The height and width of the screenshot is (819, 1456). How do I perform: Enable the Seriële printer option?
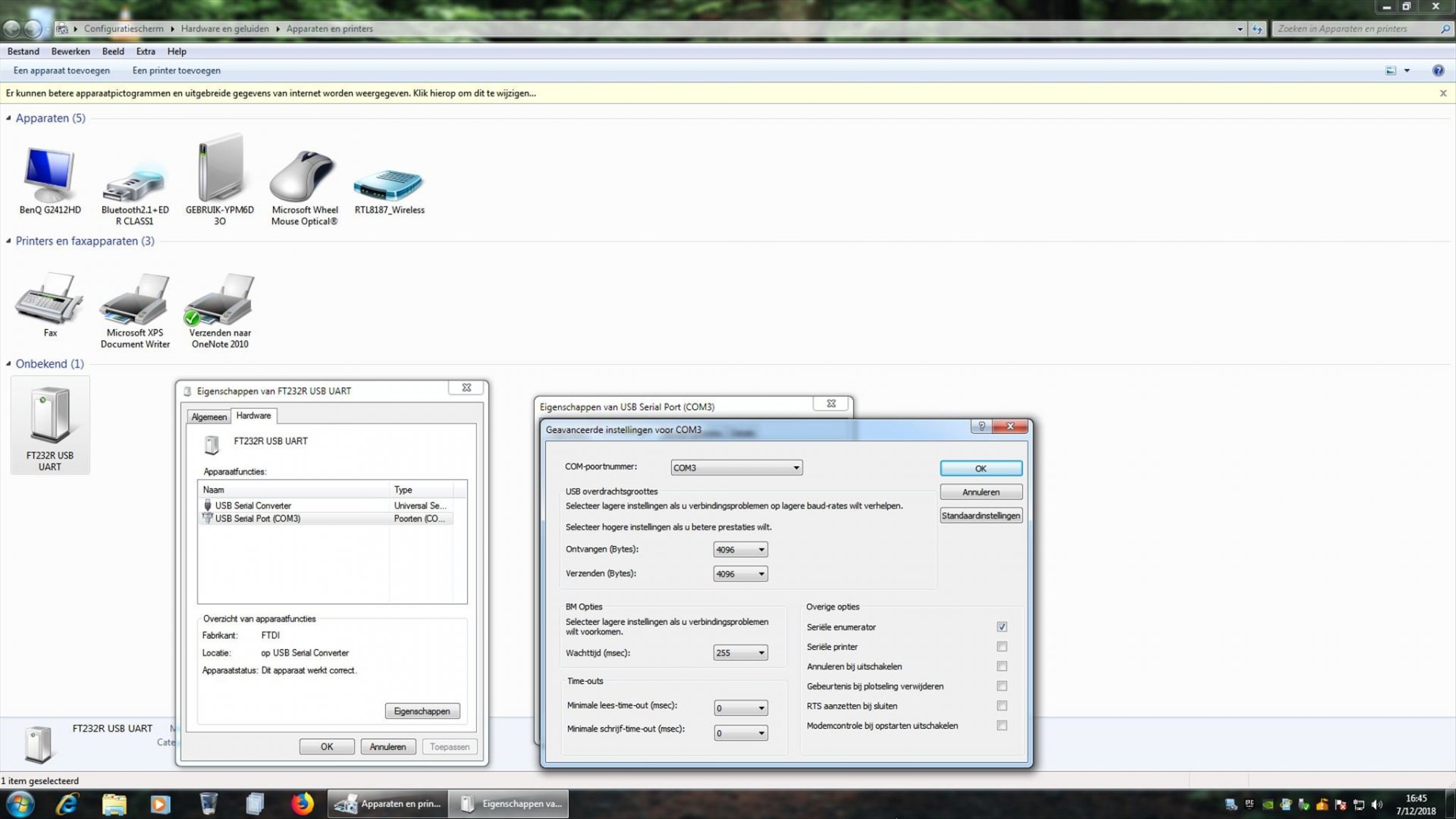click(x=1002, y=646)
